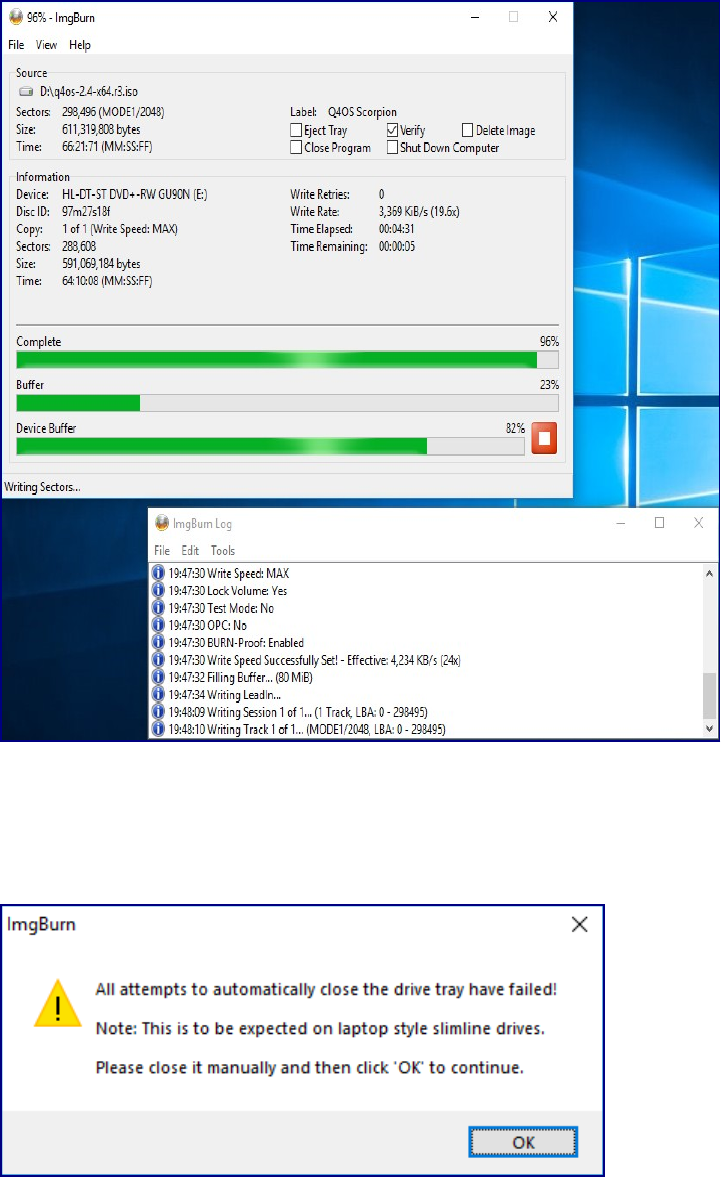Click the log vertical scrollbar thumb
This screenshot has height=1177, width=721.
pos(709,696)
